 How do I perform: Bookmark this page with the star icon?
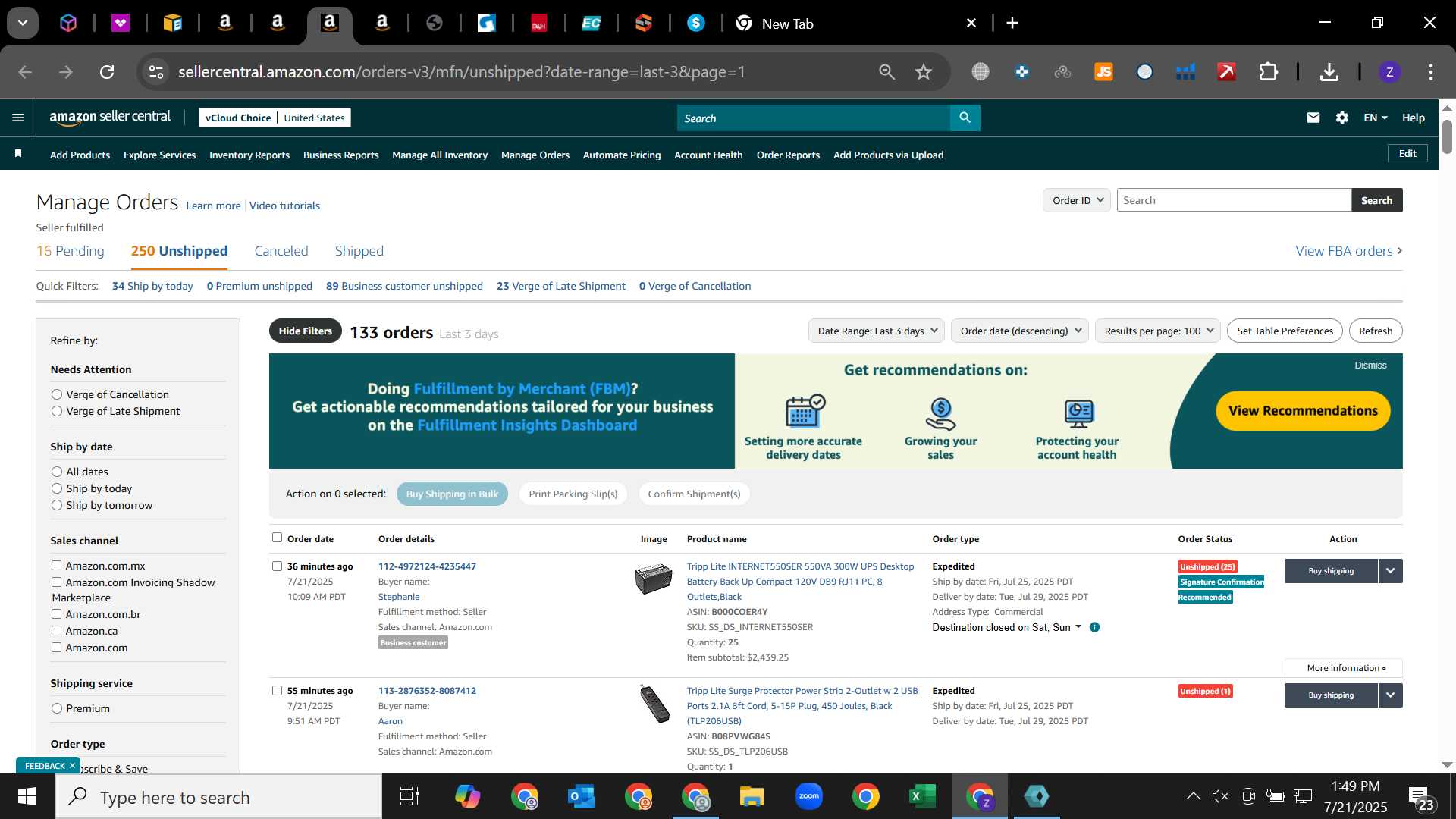click(x=923, y=72)
